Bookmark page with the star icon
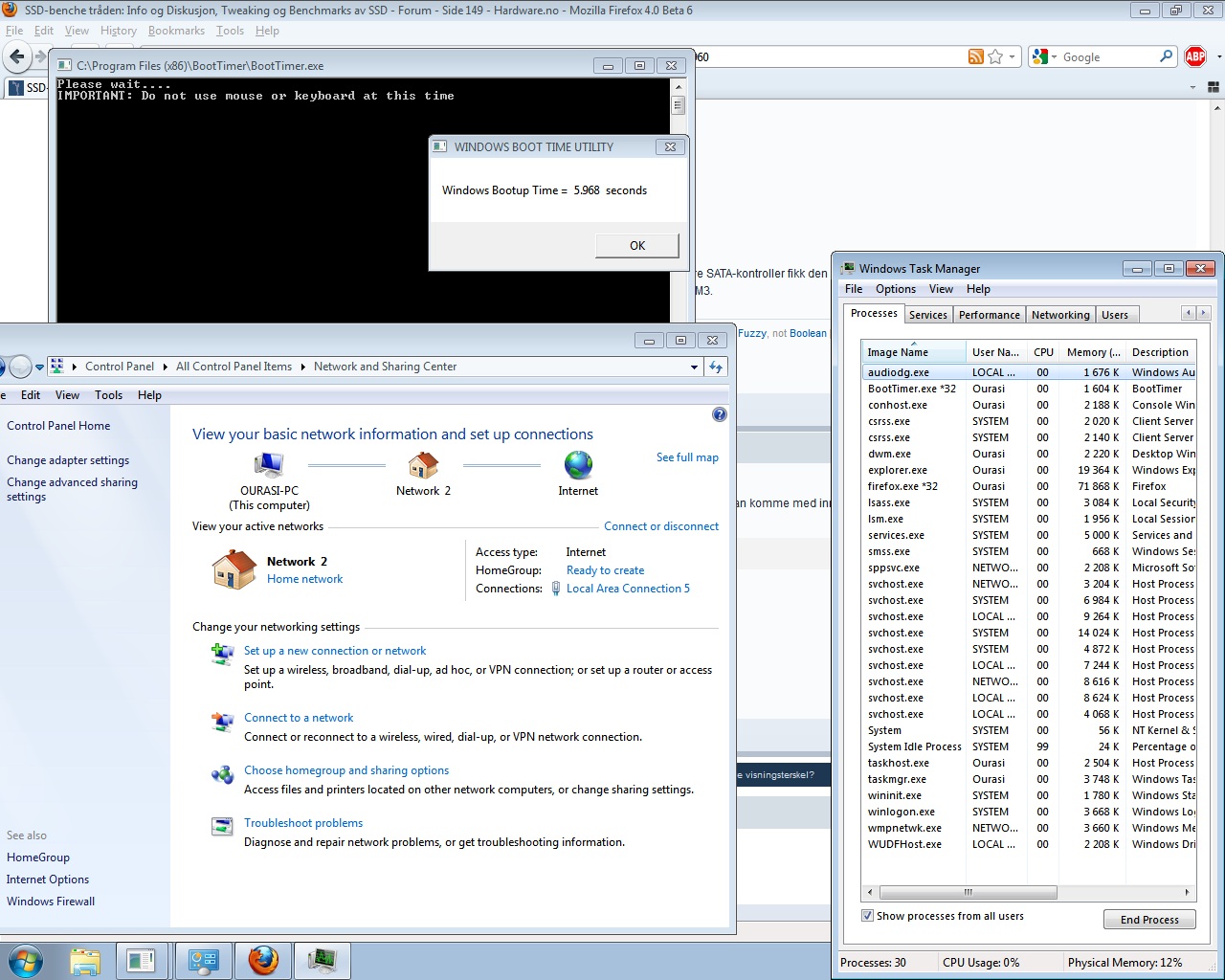 point(995,56)
